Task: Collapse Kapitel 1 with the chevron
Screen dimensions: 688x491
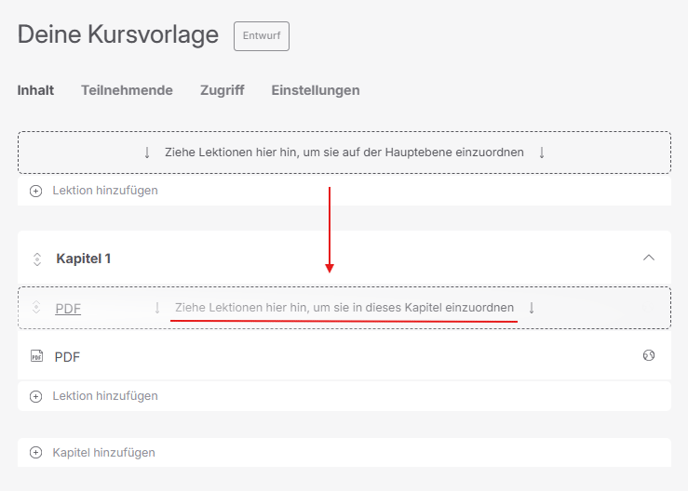Action: 649,258
